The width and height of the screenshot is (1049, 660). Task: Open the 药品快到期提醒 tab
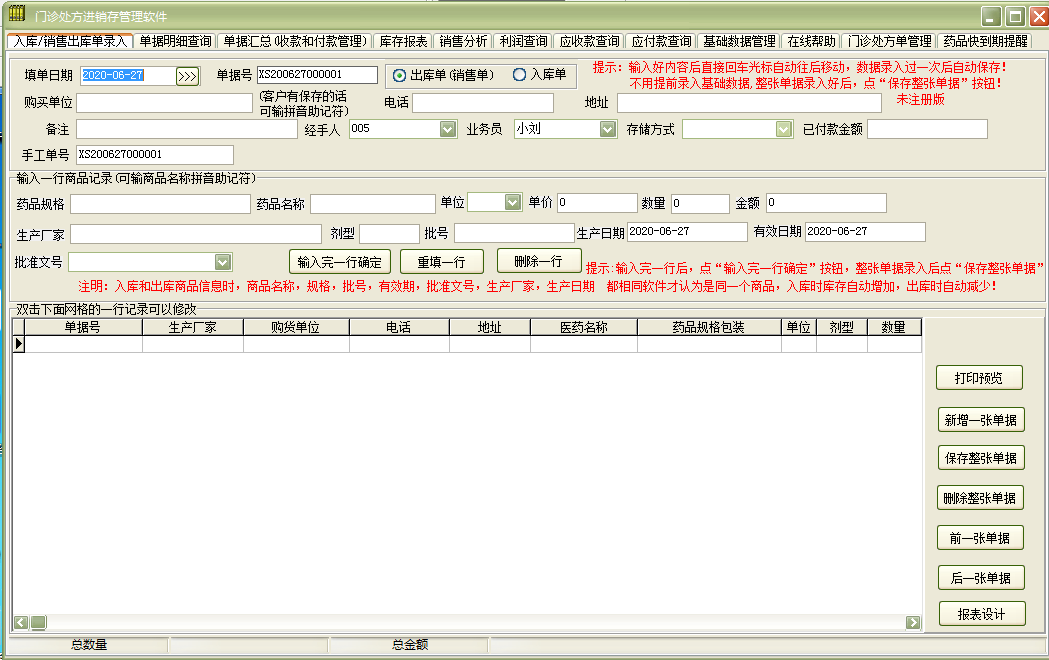click(x=986, y=41)
